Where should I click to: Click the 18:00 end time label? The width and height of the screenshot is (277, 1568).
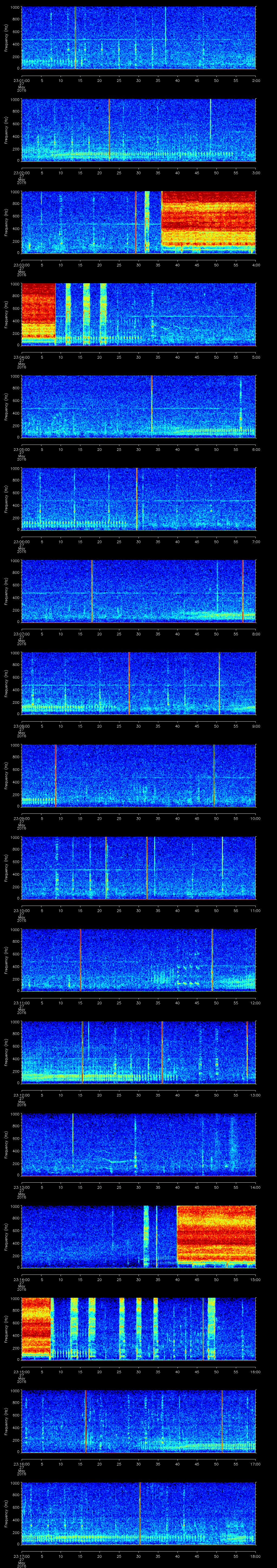(255, 1556)
